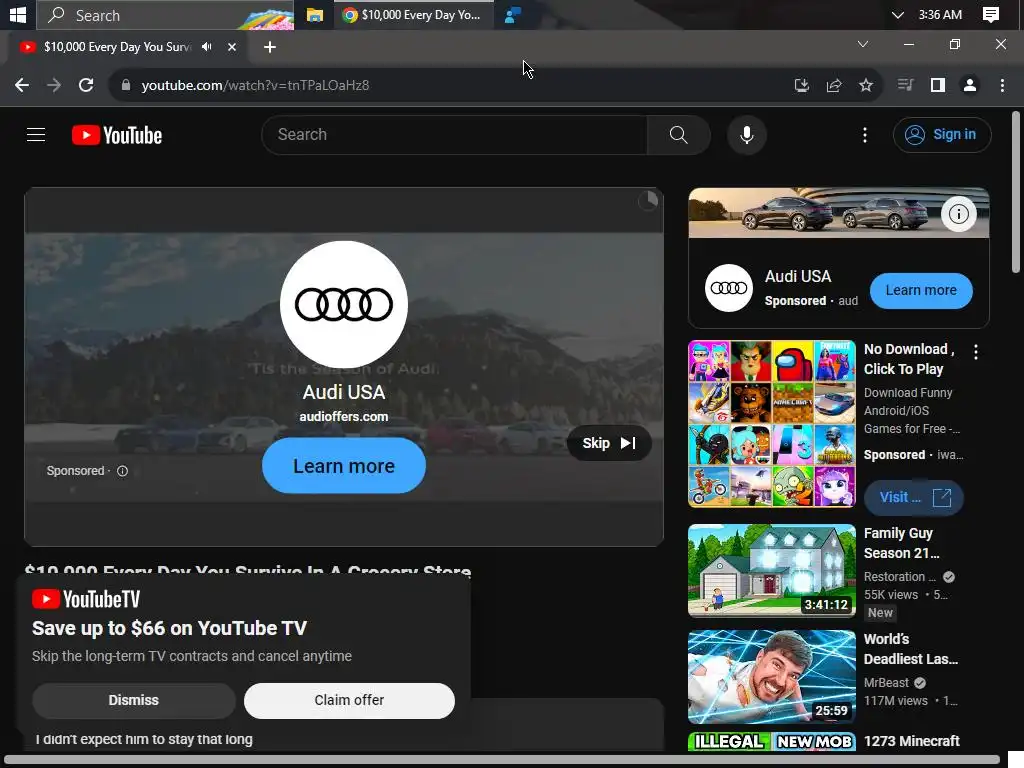
Task: Click the YouTube search magnifier button
Action: [x=679, y=135]
